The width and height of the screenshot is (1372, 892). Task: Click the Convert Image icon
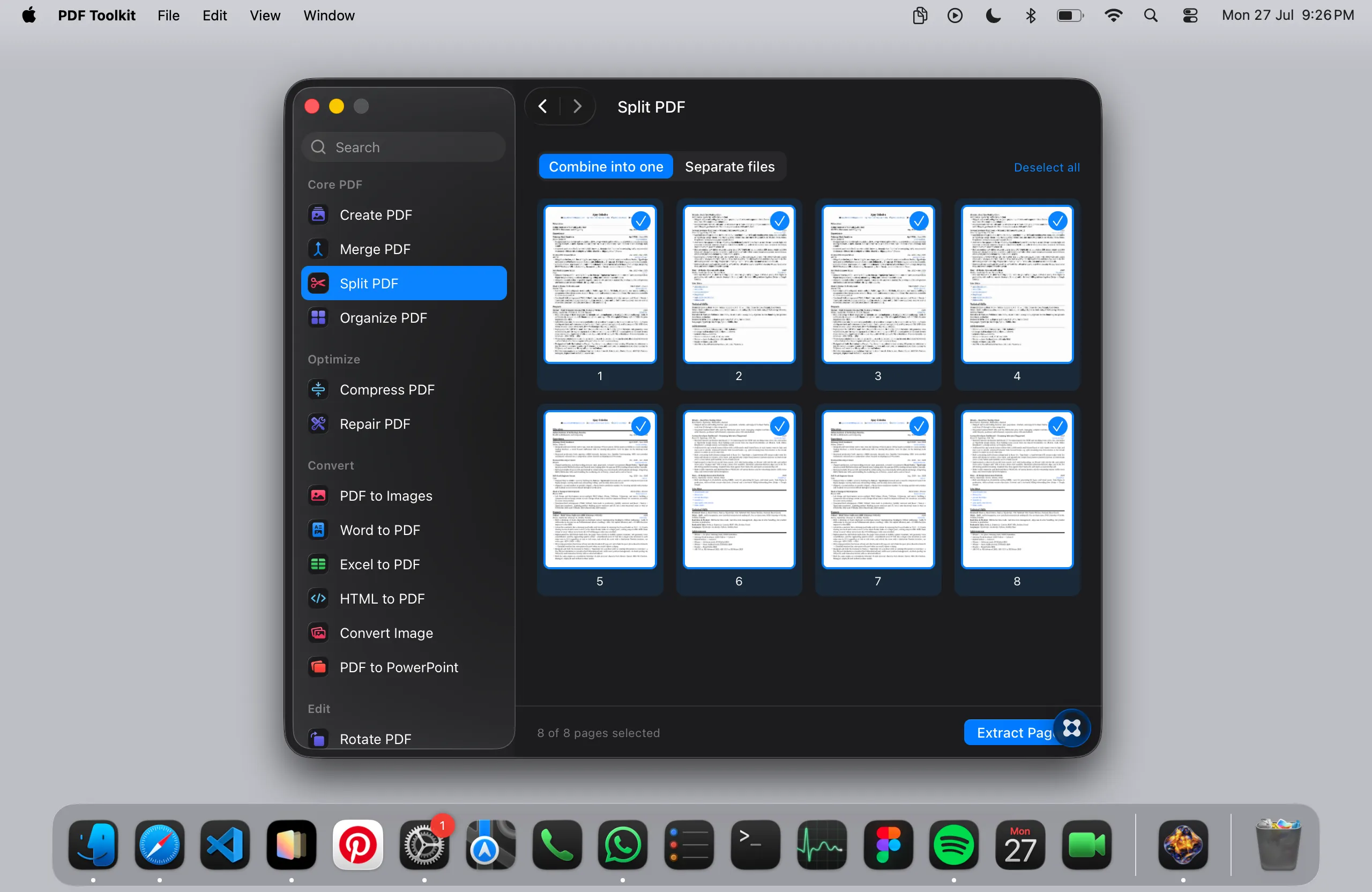318,633
